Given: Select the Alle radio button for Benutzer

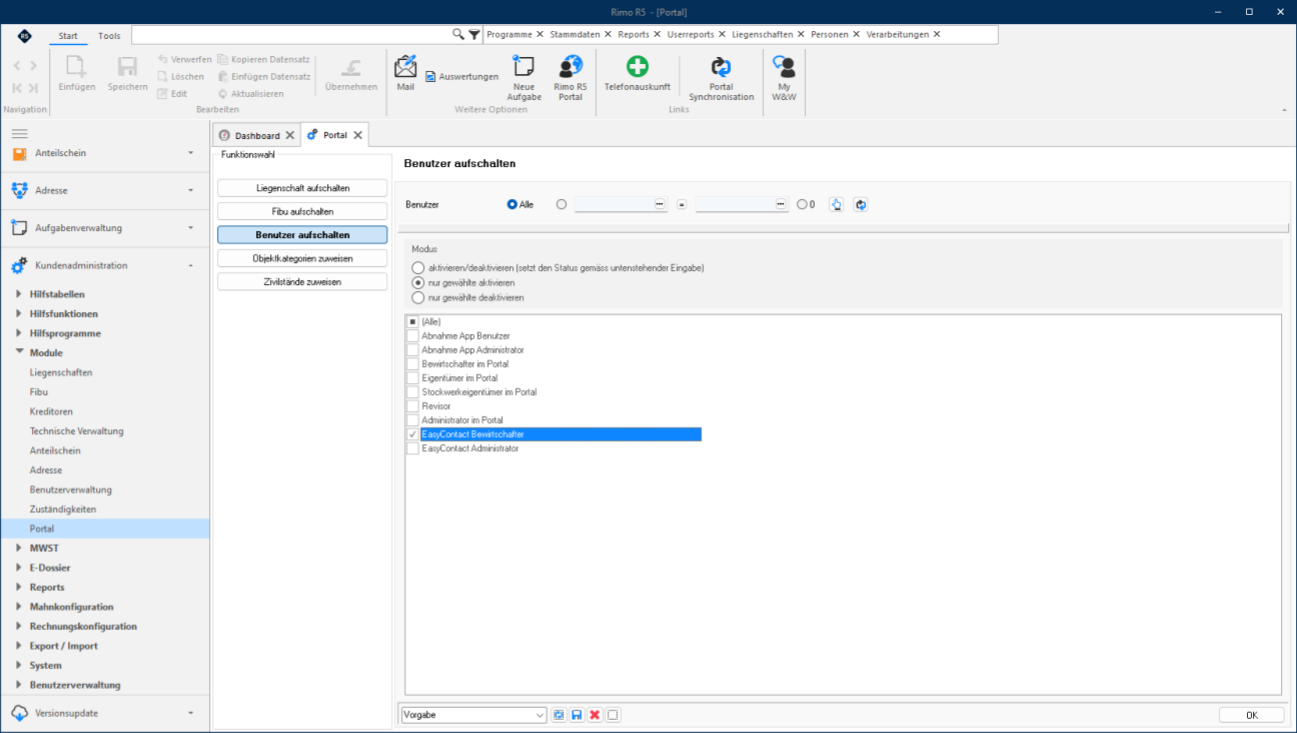Looking at the screenshot, I should click(x=512, y=205).
